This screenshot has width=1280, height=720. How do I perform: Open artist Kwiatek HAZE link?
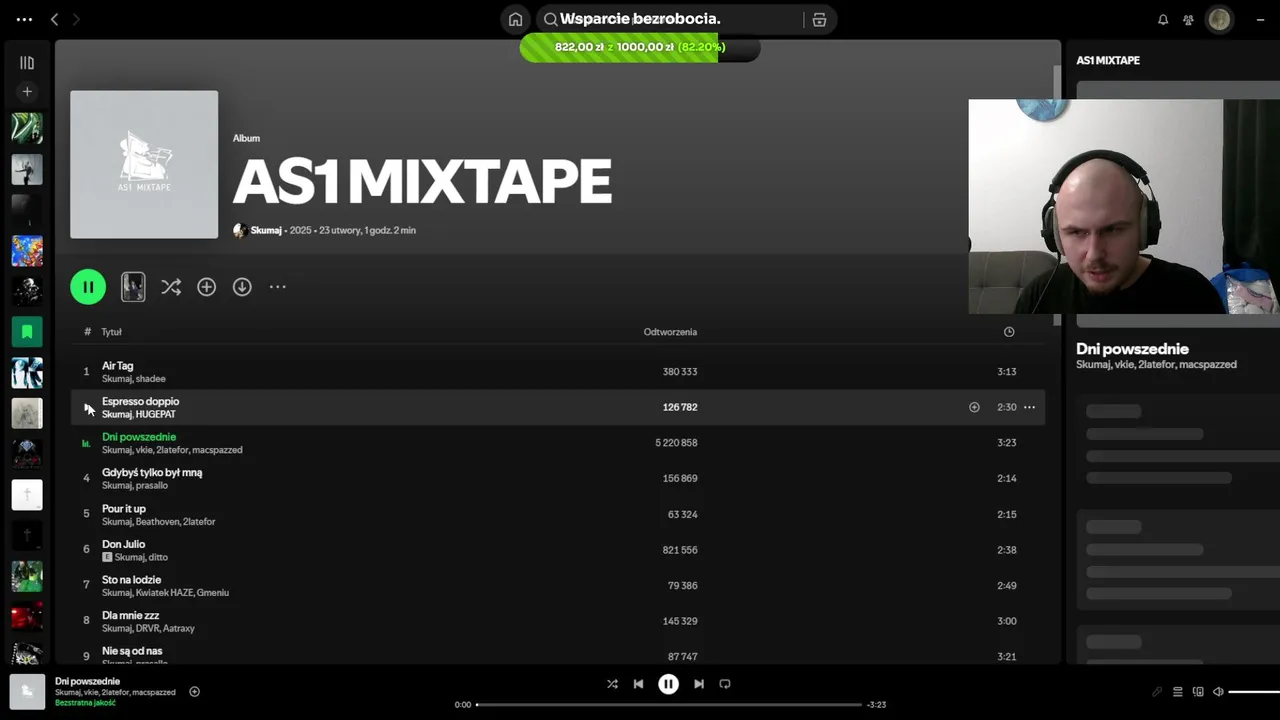164,593
